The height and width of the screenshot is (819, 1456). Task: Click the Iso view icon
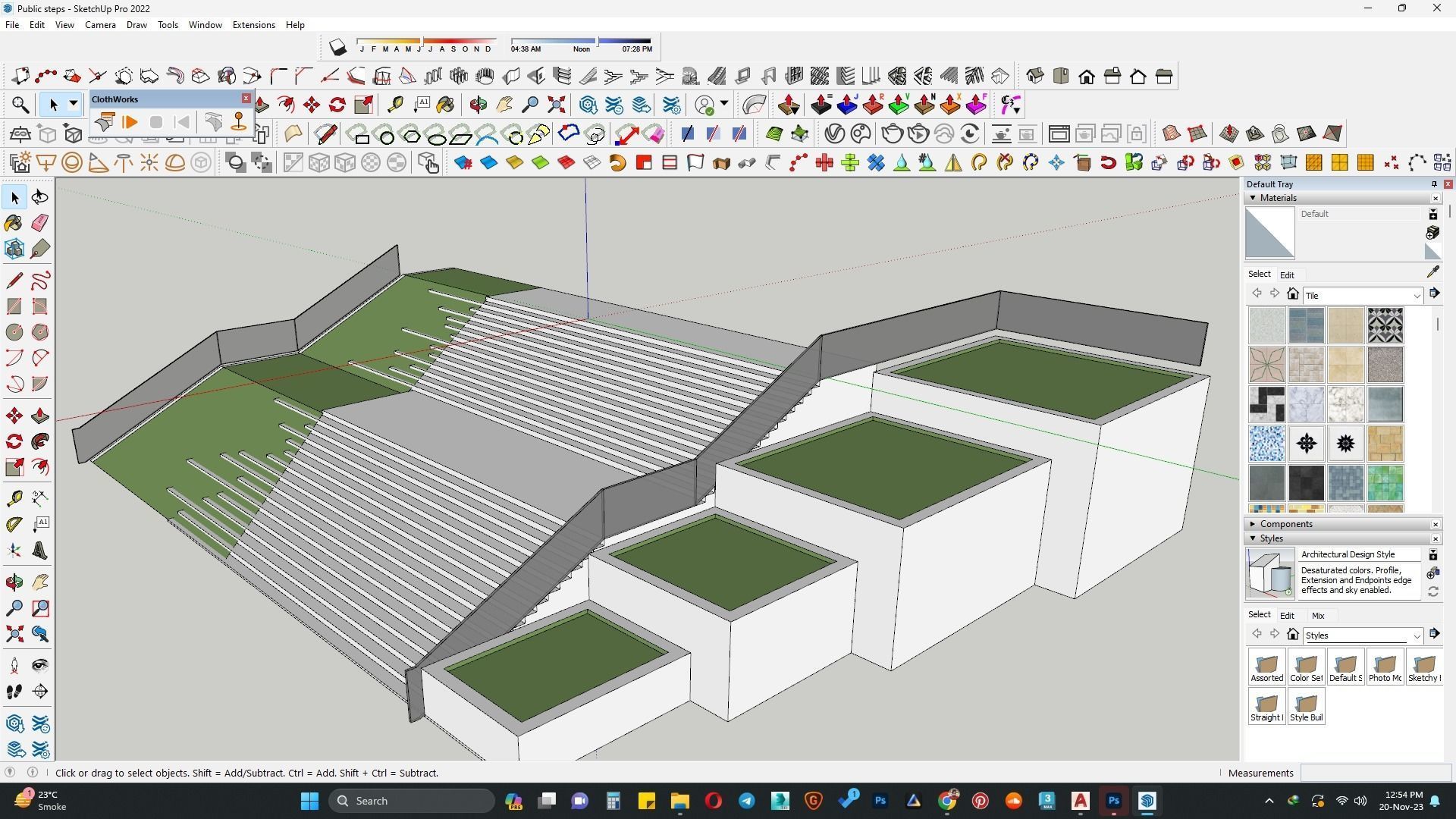pos(1035,76)
